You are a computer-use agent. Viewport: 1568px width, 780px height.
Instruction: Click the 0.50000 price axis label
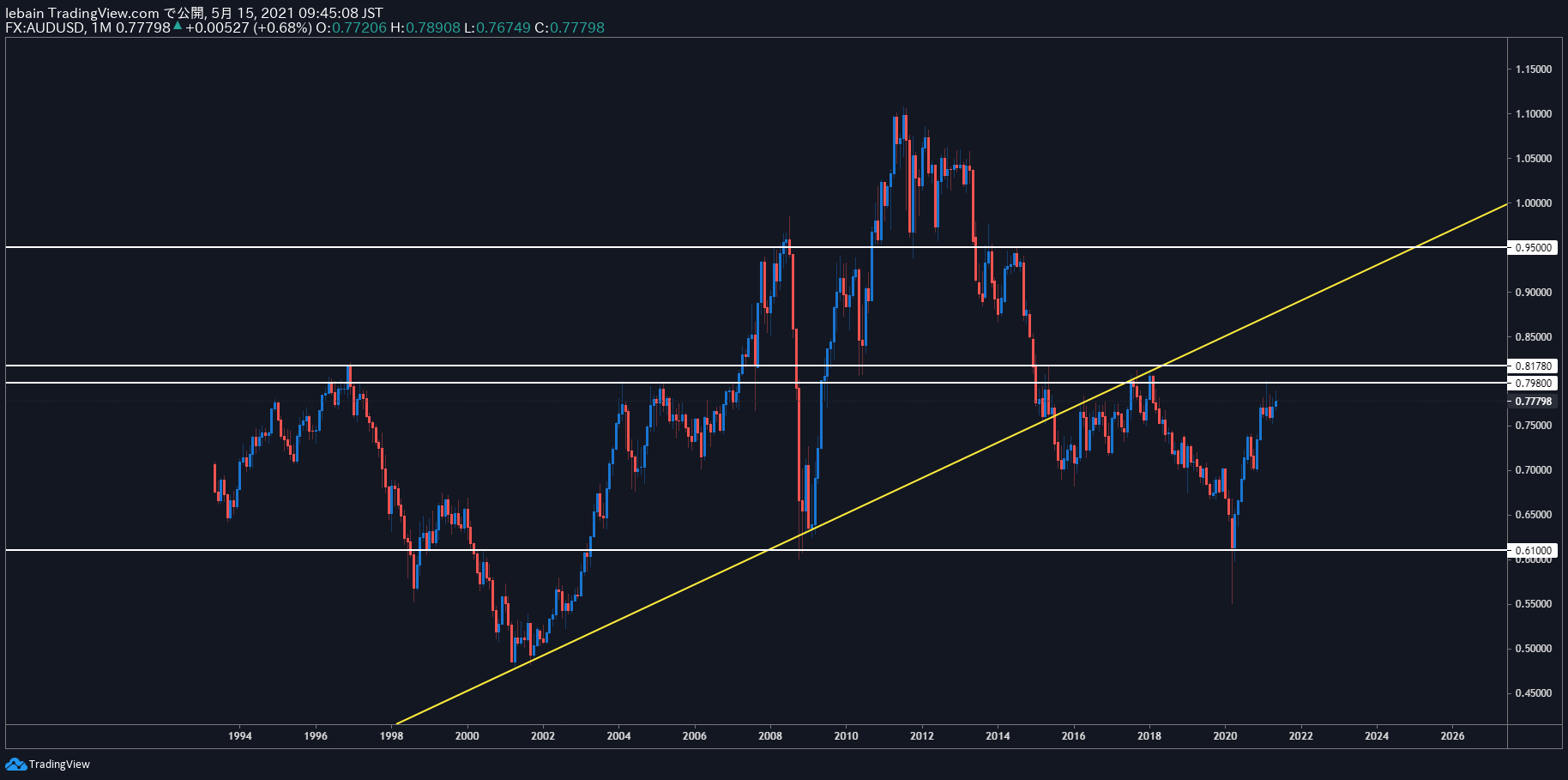pos(1533,649)
